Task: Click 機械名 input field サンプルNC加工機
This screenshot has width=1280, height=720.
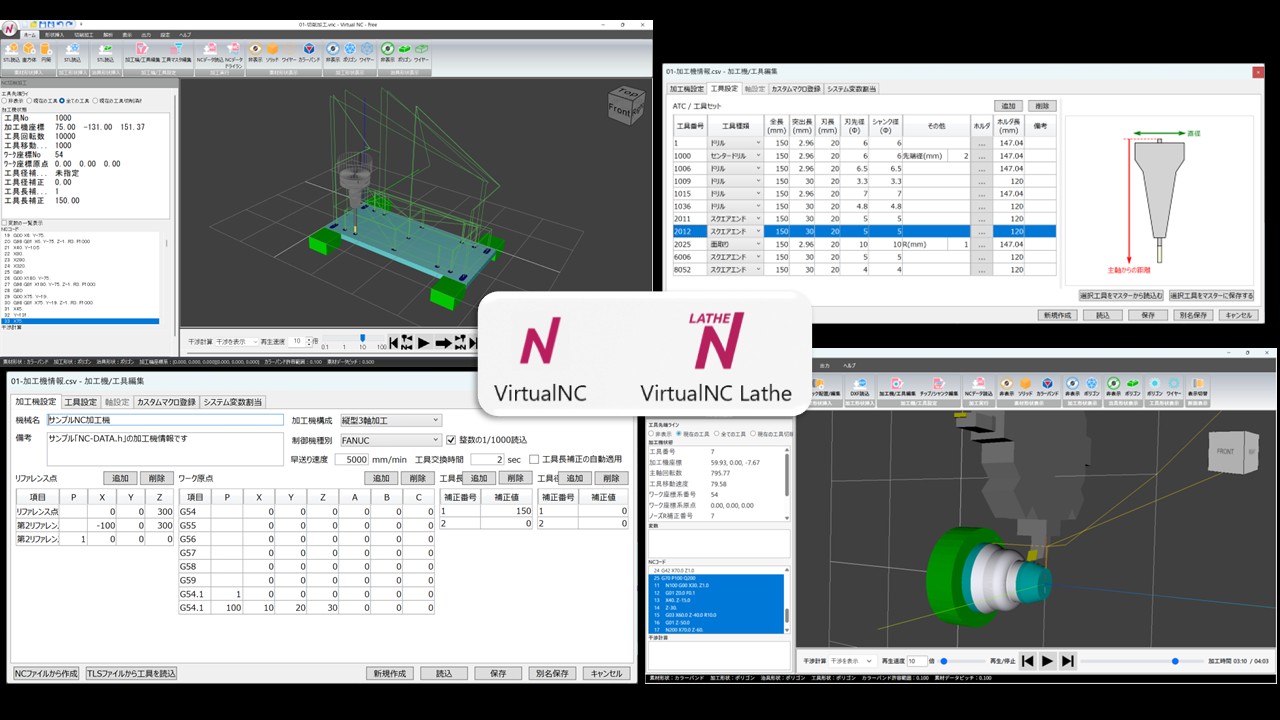Action: pos(164,421)
